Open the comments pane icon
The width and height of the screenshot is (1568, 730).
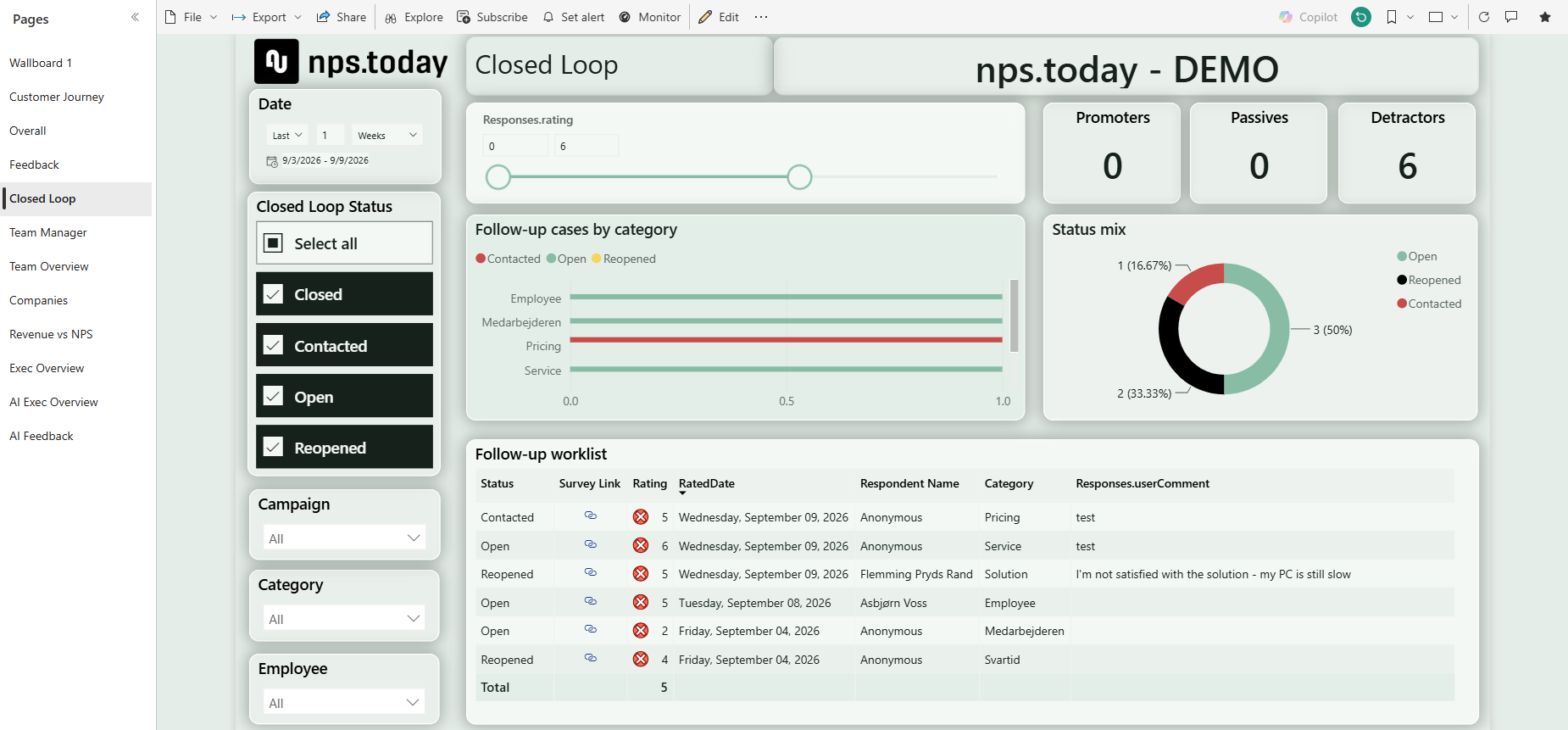coord(1511,17)
